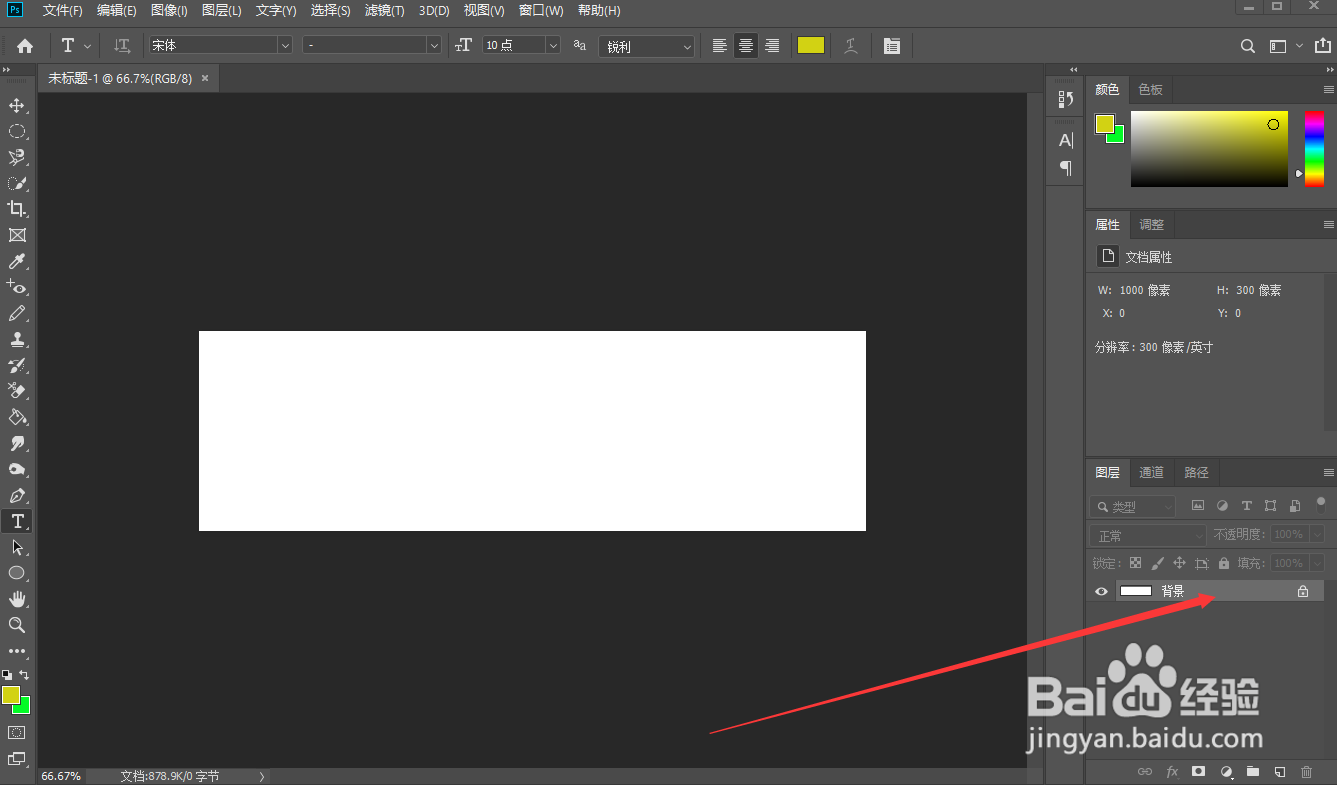Open the 文件(F) menu
The width and height of the screenshot is (1337, 785).
tap(62, 11)
